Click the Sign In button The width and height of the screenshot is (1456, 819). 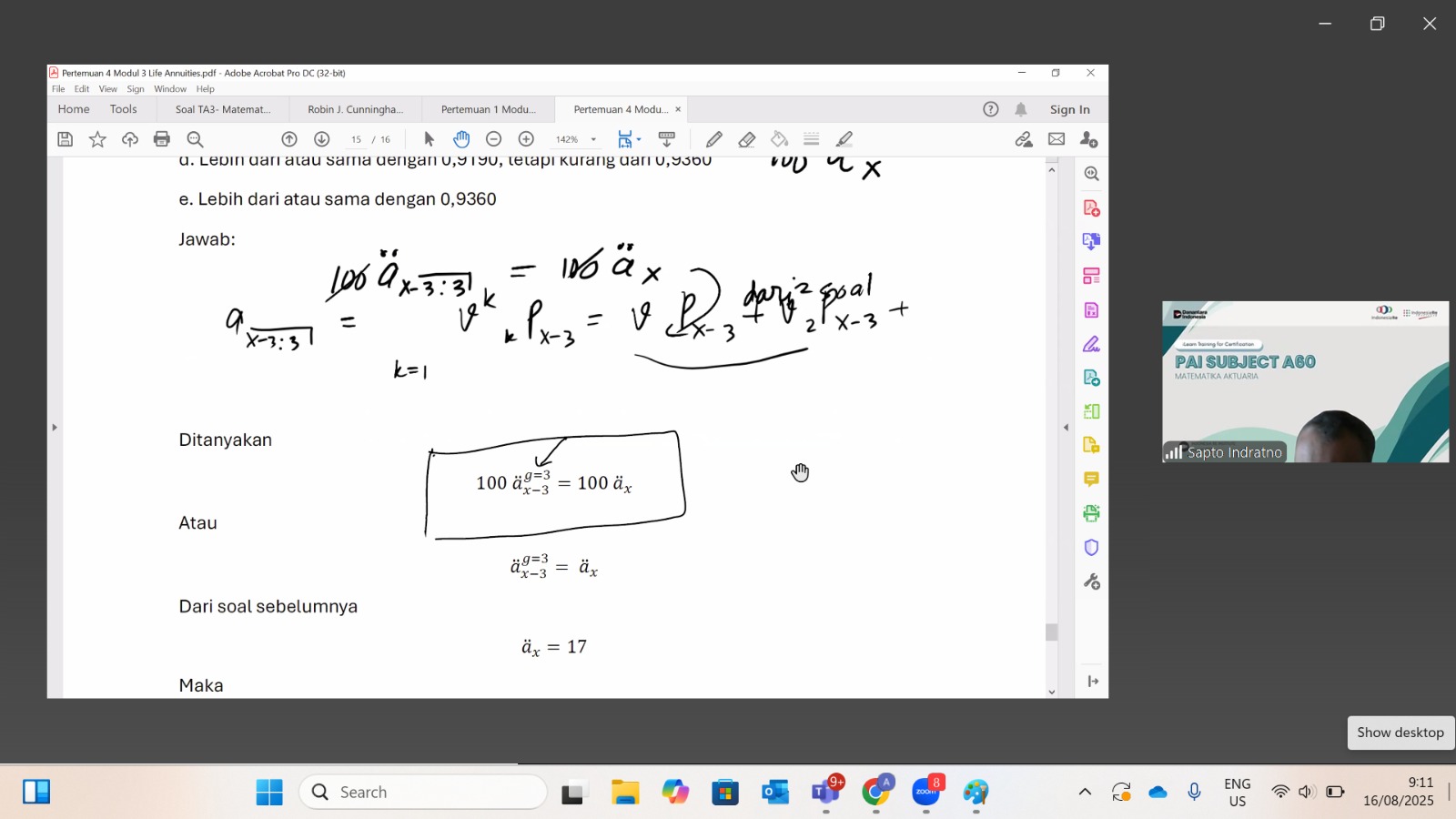1069,109
